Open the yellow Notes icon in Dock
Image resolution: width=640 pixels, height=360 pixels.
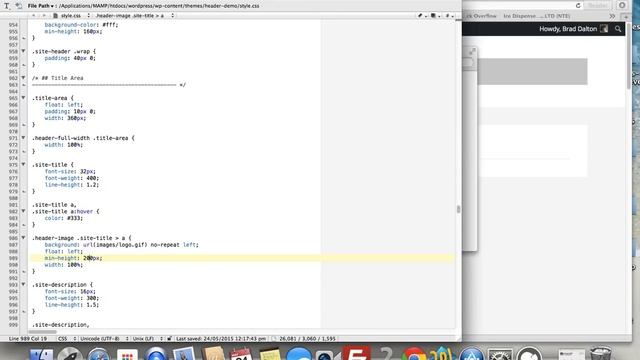(270, 354)
